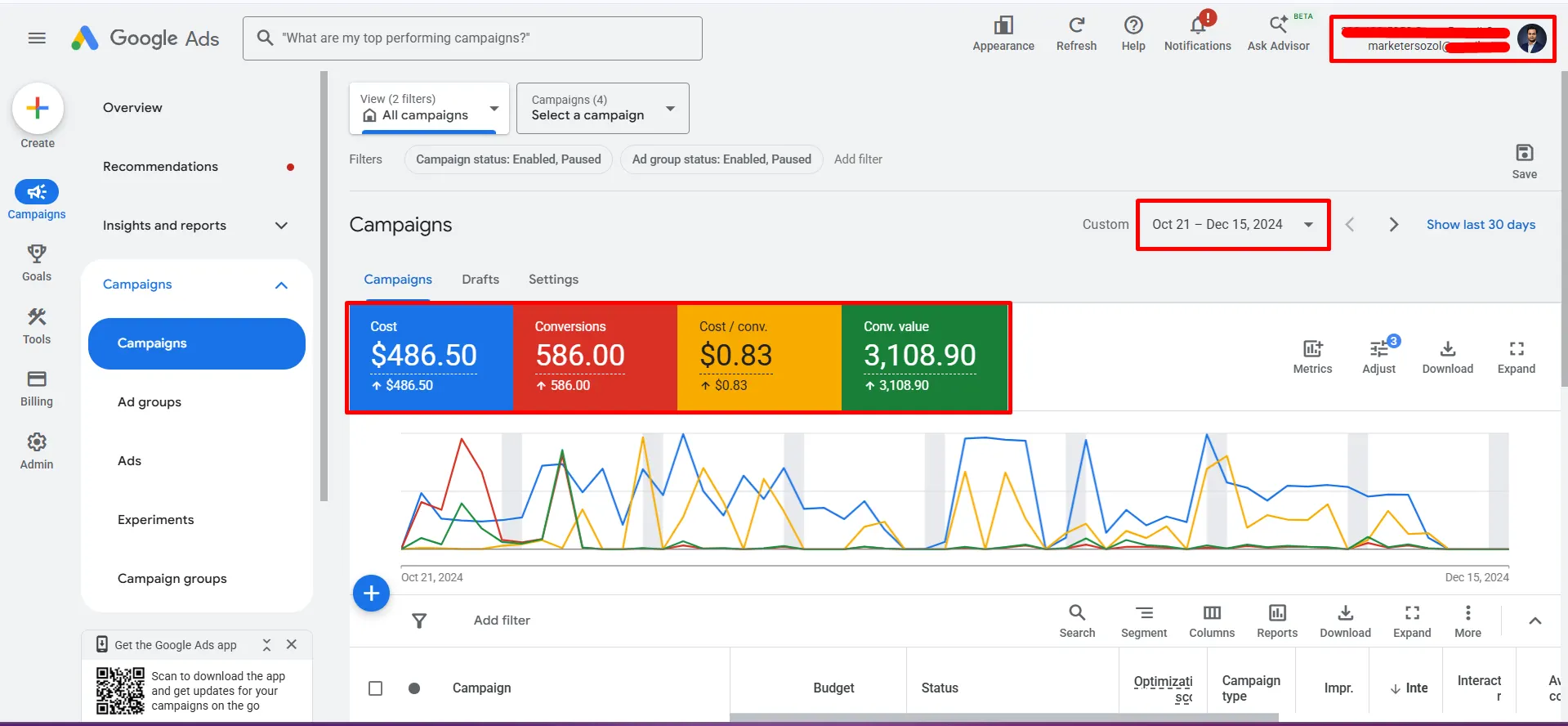Open the Billing section icon
The height and width of the screenshot is (726, 1568).
coord(37,379)
